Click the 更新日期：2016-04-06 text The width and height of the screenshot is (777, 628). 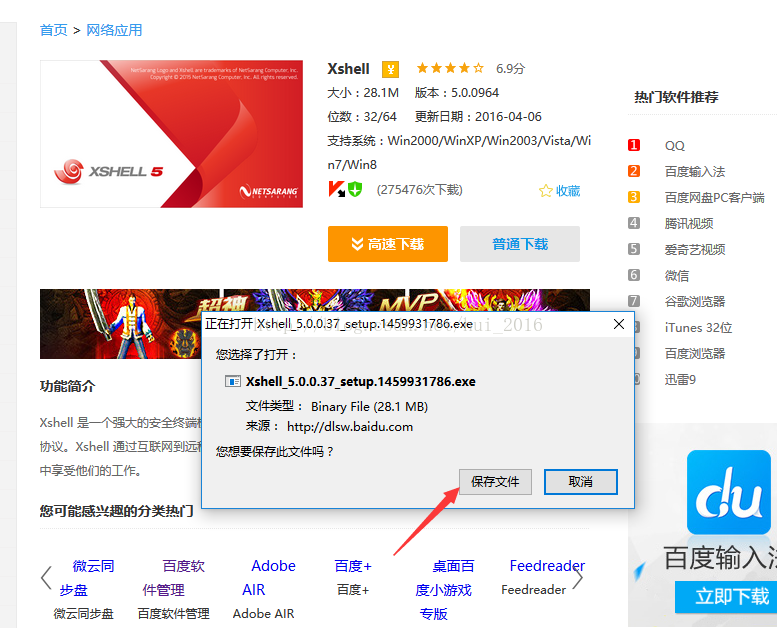click(478, 117)
